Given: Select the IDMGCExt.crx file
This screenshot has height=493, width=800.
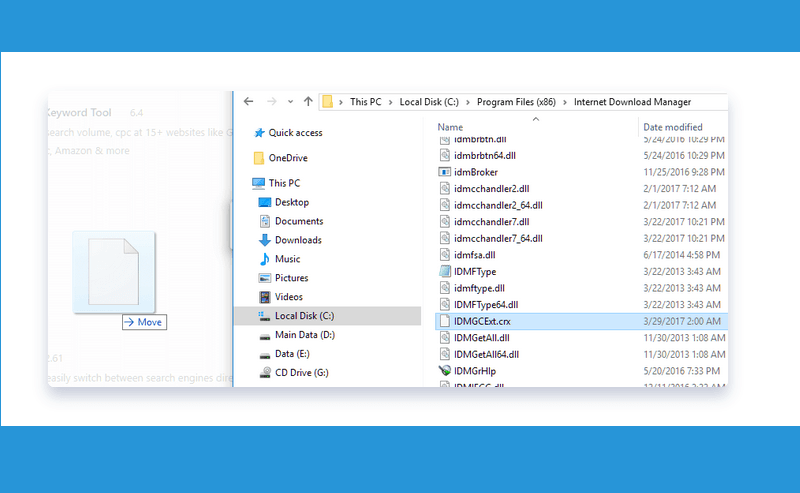Looking at the screenshot, I should (482, 322).
